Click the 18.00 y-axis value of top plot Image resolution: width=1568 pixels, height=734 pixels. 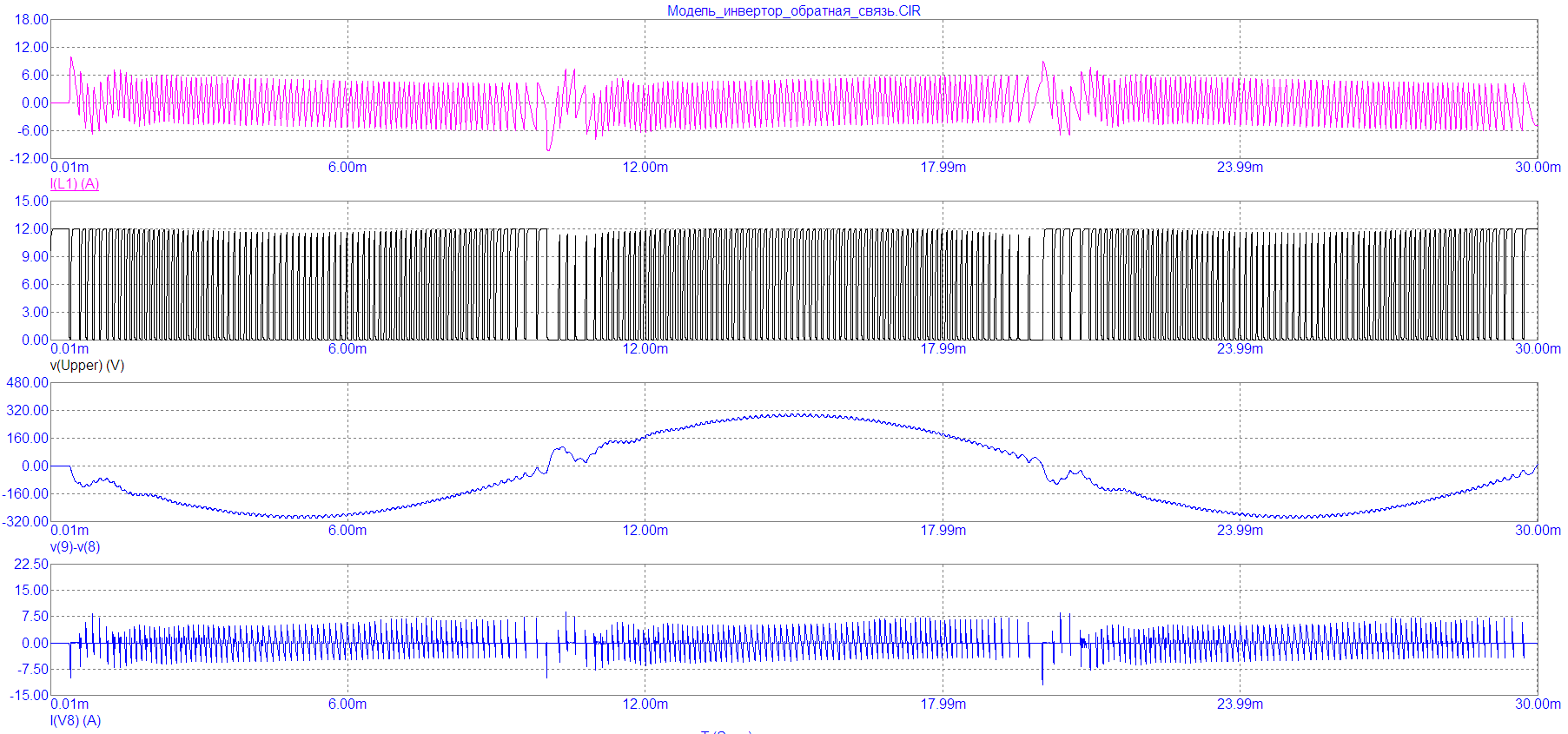[x=31, y=20]
